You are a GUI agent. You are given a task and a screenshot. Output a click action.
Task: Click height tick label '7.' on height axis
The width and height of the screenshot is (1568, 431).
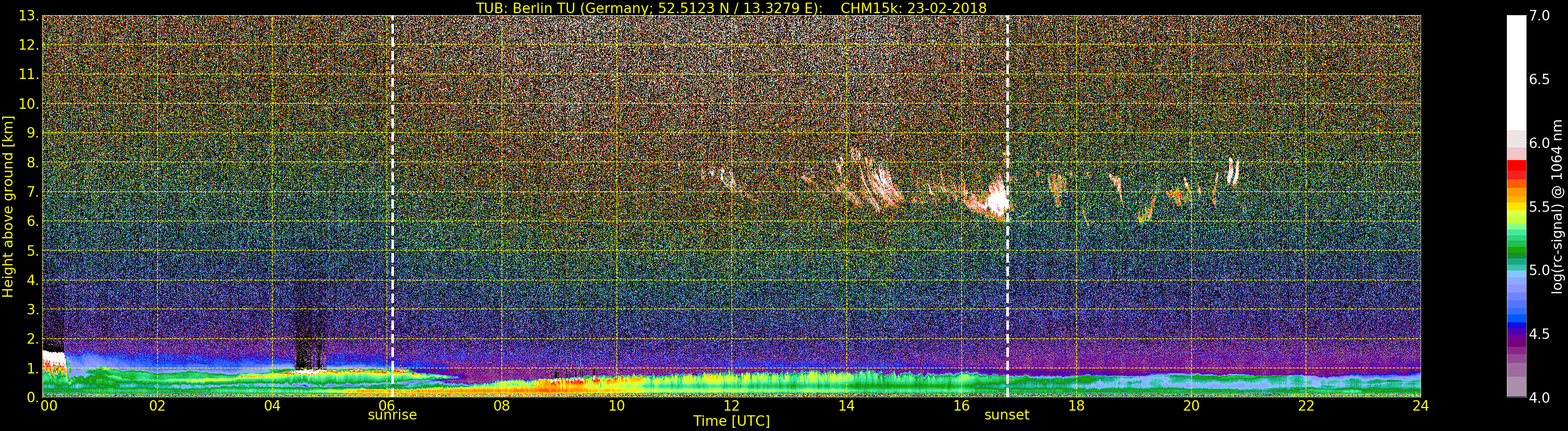[x=32, y=192]
